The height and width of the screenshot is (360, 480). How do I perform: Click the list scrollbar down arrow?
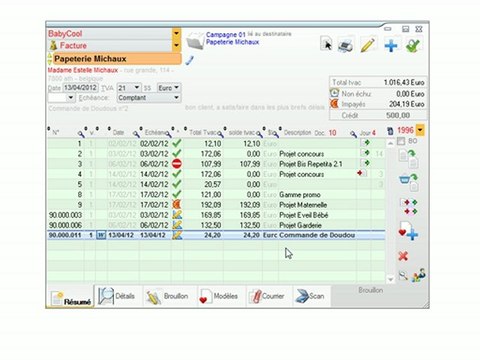pos(391,279)
